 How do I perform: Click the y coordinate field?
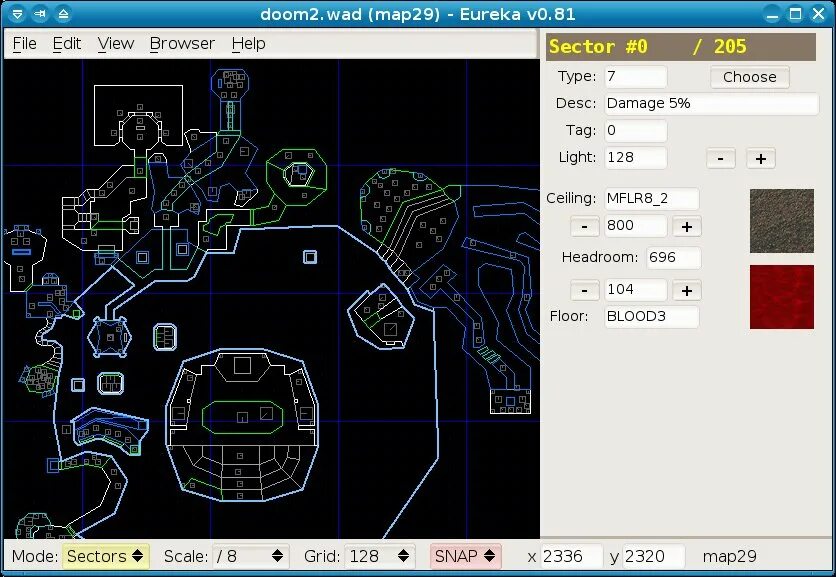tap(654, 556)
